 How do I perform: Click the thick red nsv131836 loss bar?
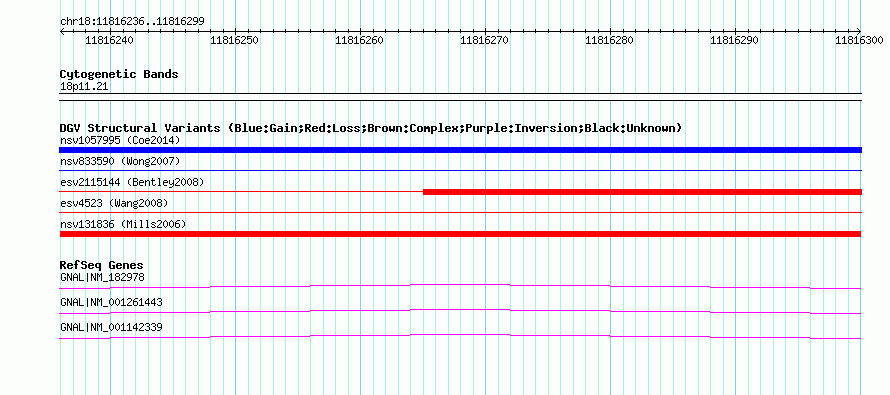click(460, 234)
